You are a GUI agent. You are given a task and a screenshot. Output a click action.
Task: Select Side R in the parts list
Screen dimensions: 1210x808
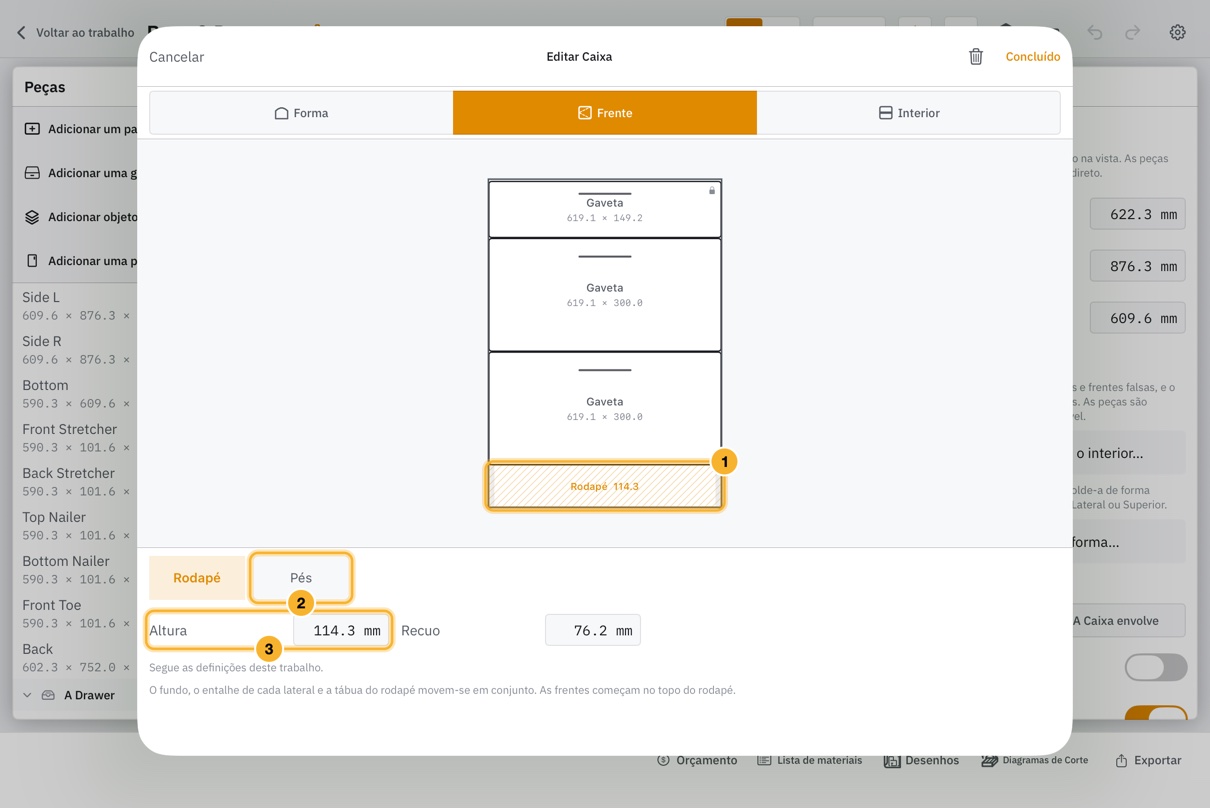pyautogui.click(x=76, y=350)
